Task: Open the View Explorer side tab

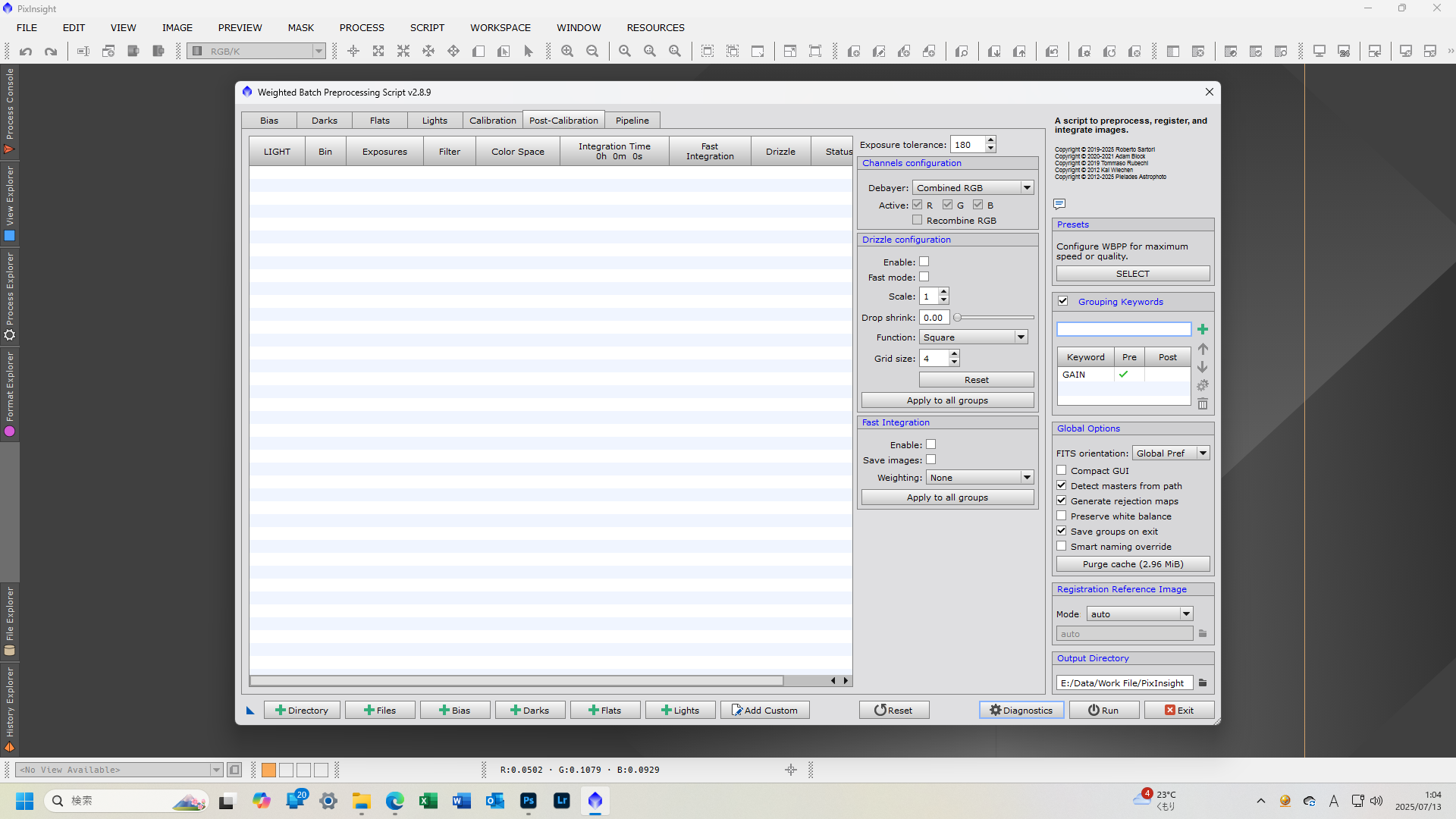Action: [x=10, y=203]
